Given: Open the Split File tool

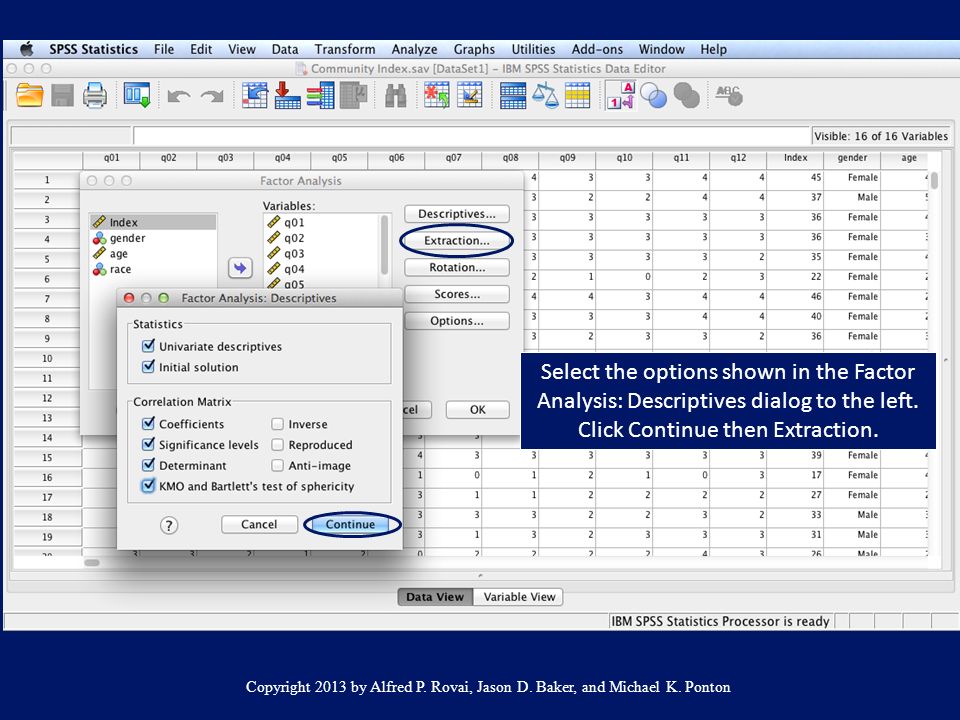Looking at the screenshot, I should (512, 96).
